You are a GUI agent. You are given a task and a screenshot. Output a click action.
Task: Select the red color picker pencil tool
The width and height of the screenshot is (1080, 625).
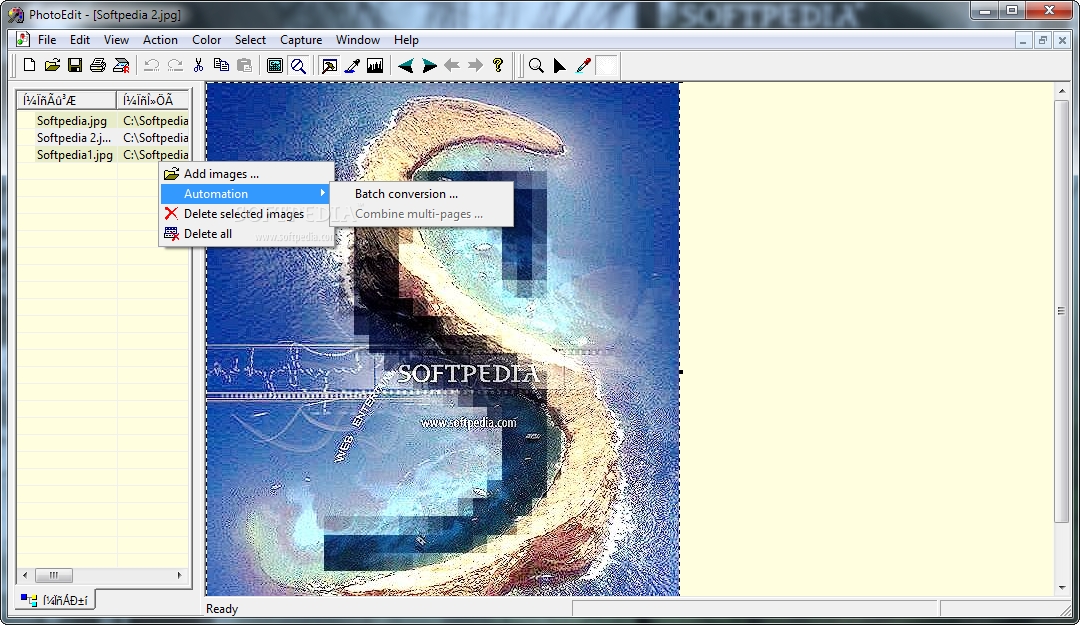point(583,65)
